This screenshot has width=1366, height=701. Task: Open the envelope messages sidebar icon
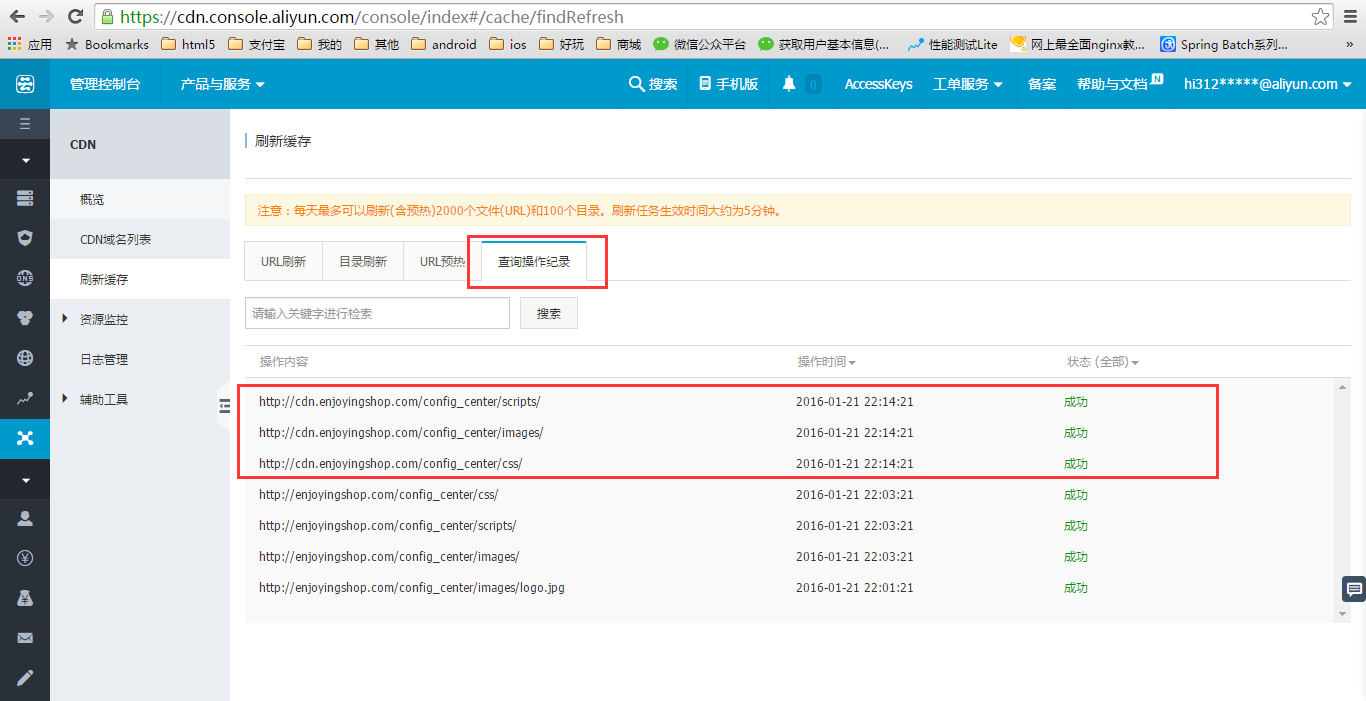[x=25, y=638]
